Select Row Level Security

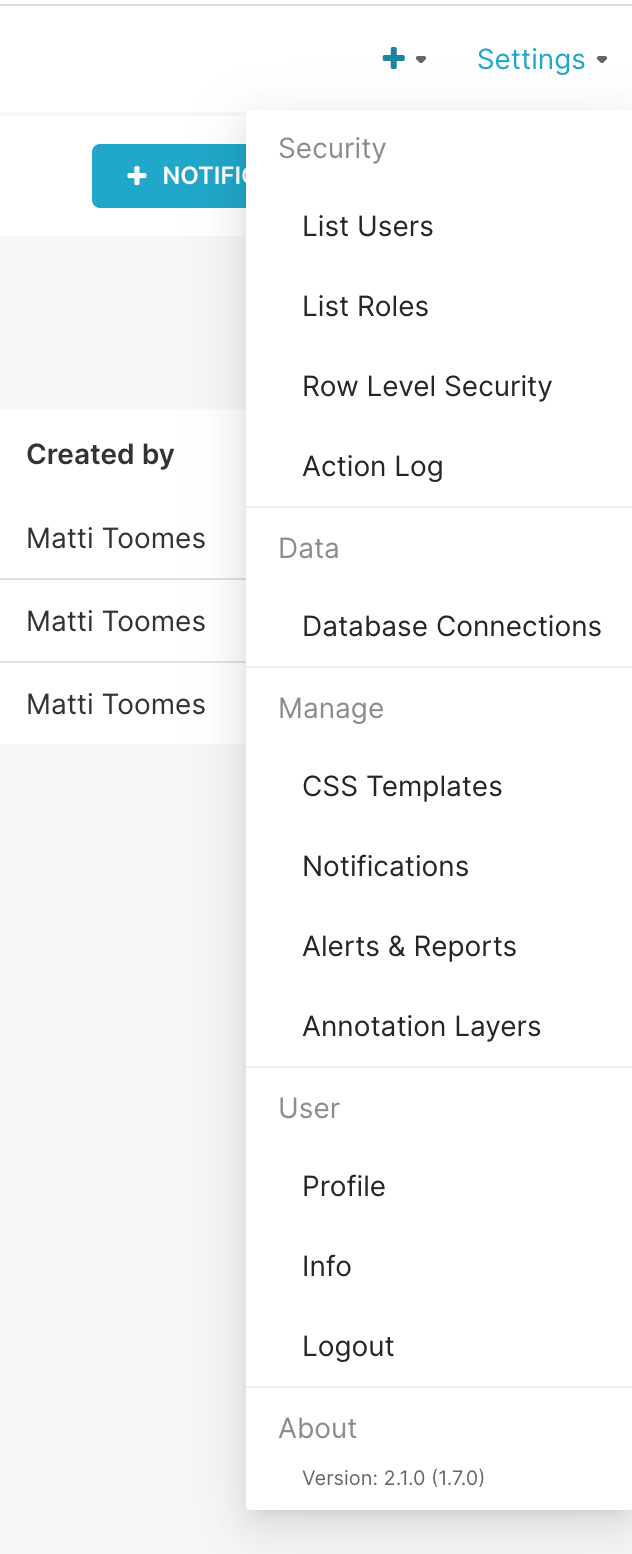[427, 386]
